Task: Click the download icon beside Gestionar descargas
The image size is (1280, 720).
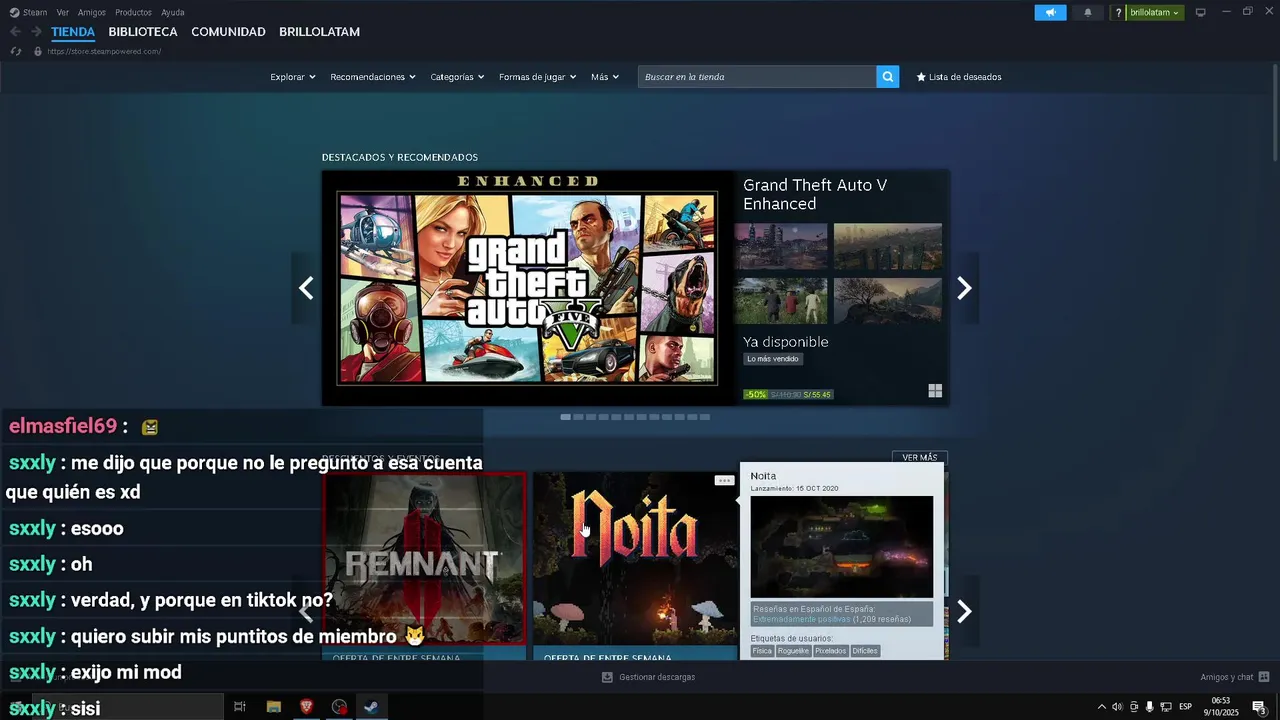Action: pos(607,677)
